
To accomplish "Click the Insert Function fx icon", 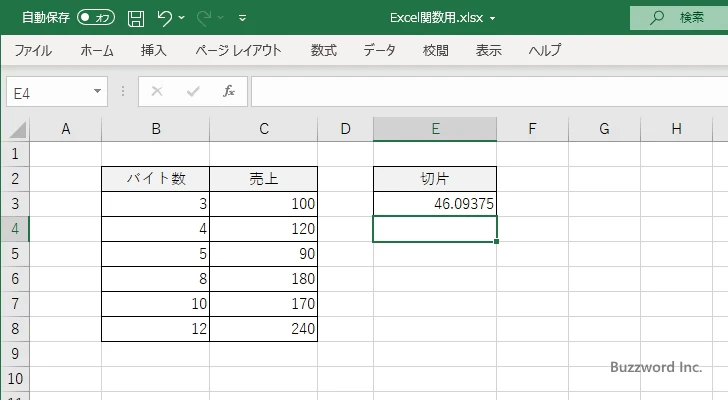I will (229, 91).
